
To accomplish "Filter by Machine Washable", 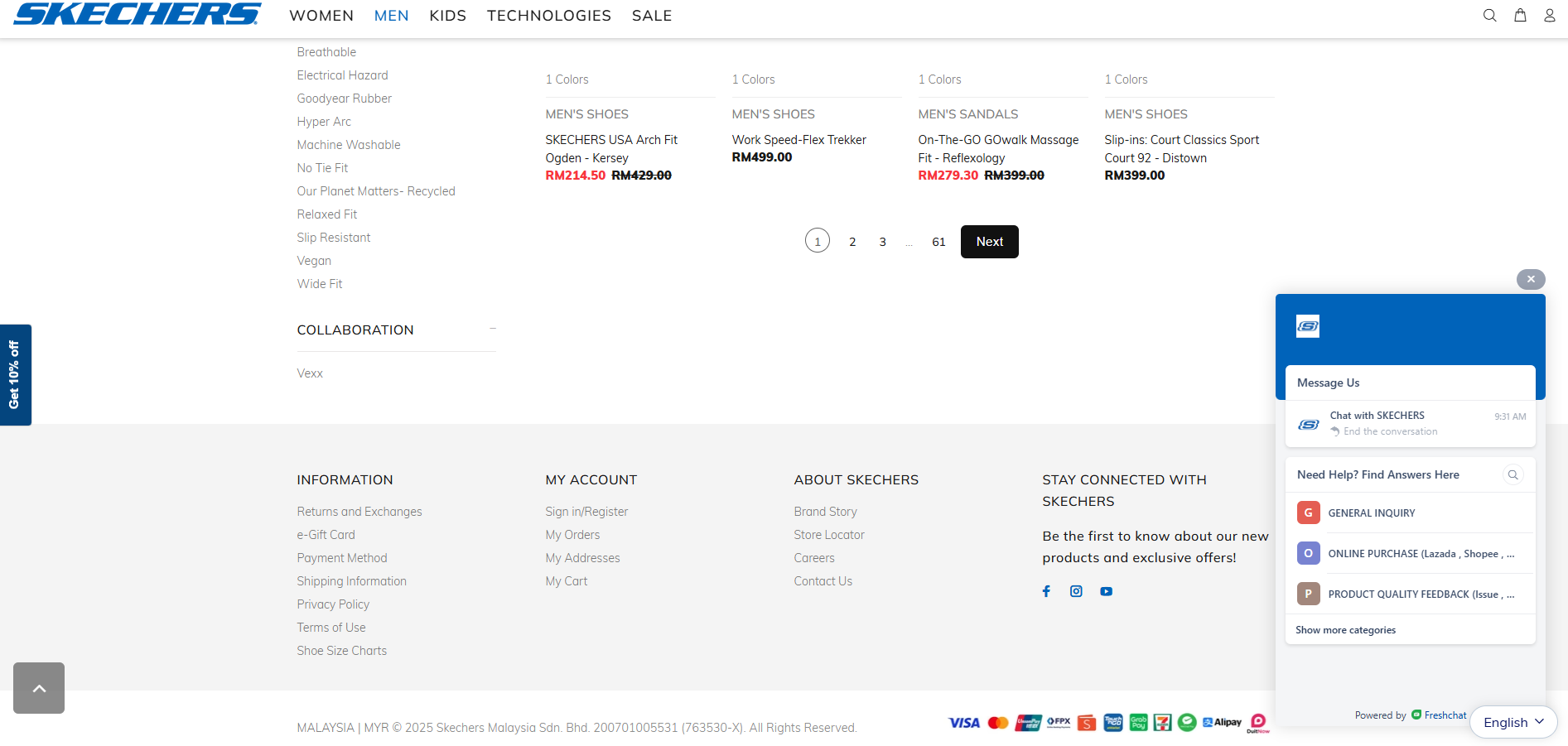I will click(349, 145).
